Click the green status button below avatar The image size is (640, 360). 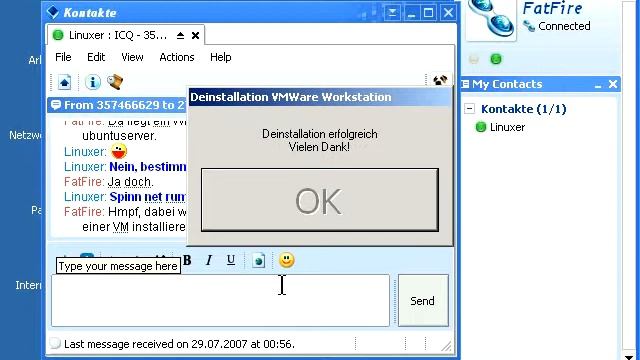click(x=496, y=59)
